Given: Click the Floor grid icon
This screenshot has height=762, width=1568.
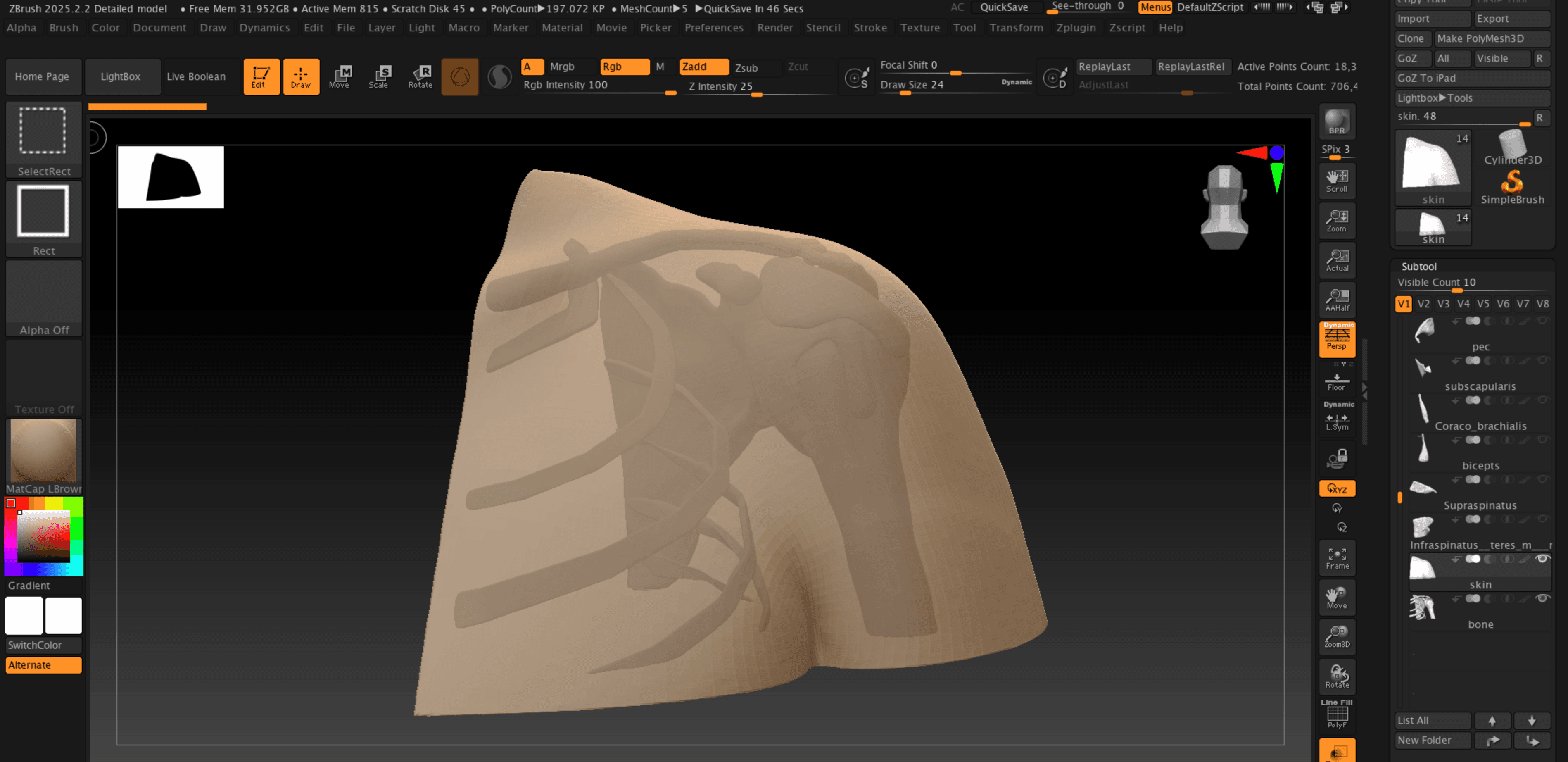Looking at the screenshot, I should [x=1337, y=381].
